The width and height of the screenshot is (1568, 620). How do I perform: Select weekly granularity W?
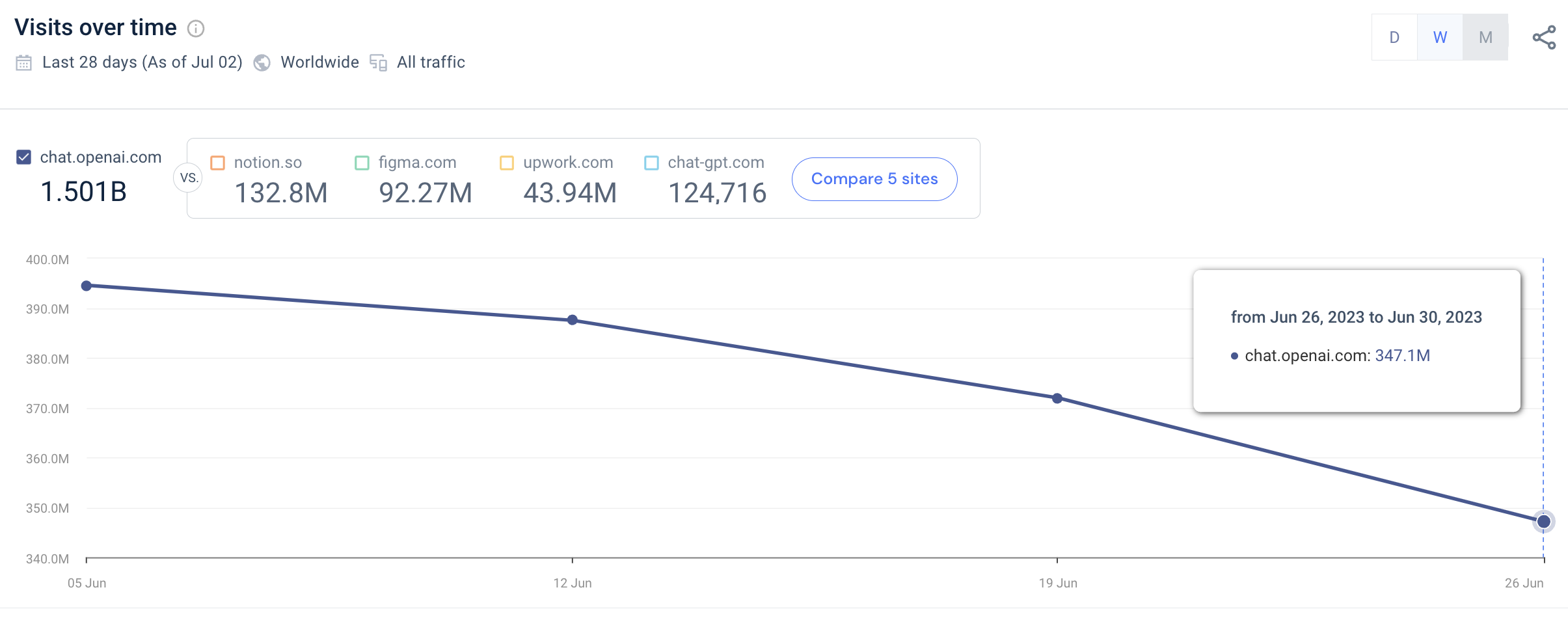pos(1440,38)
